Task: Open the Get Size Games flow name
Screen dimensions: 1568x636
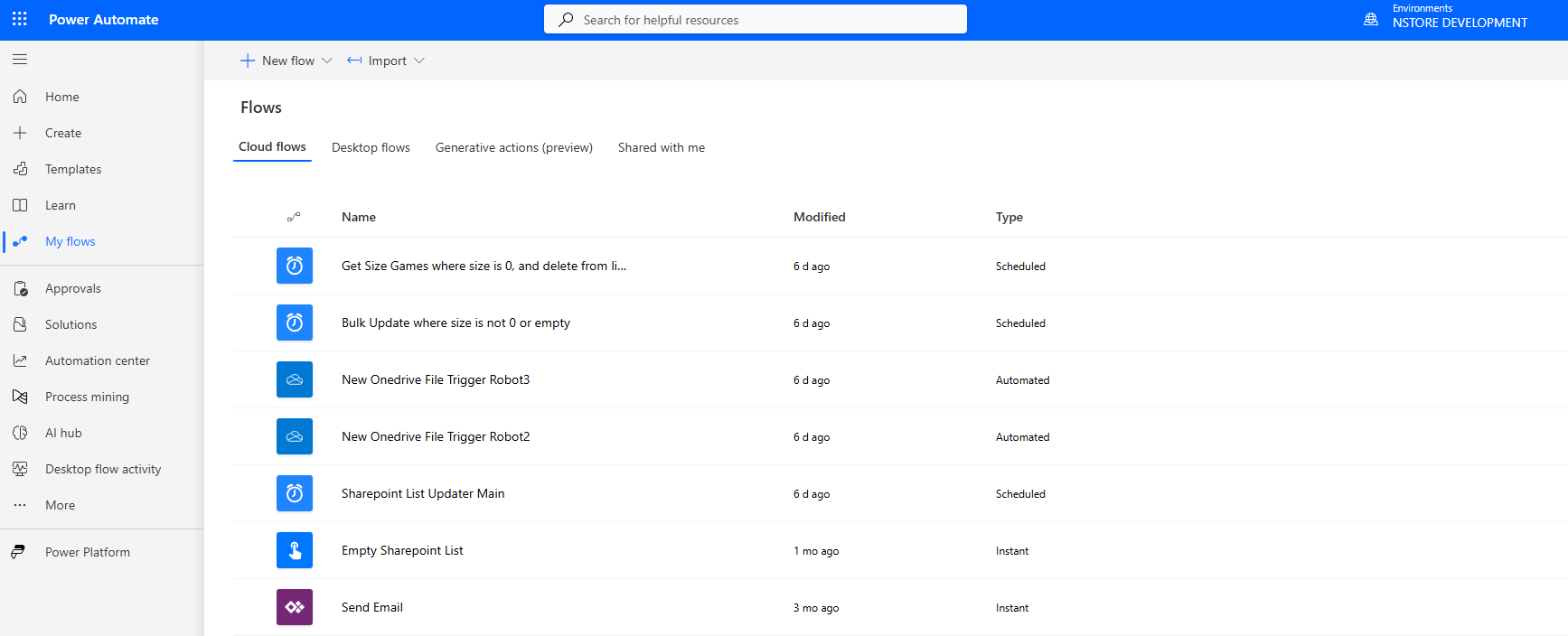Action: click(x=484, y=266)
